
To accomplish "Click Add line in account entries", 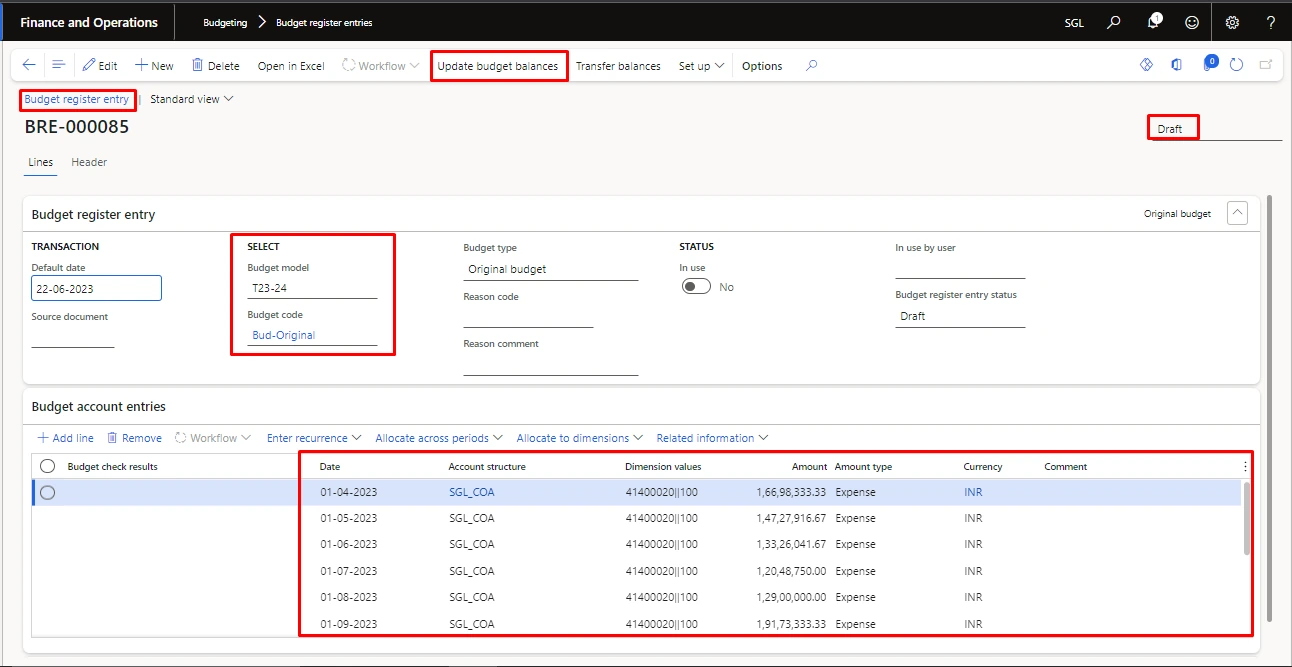I will coord(66,438).
